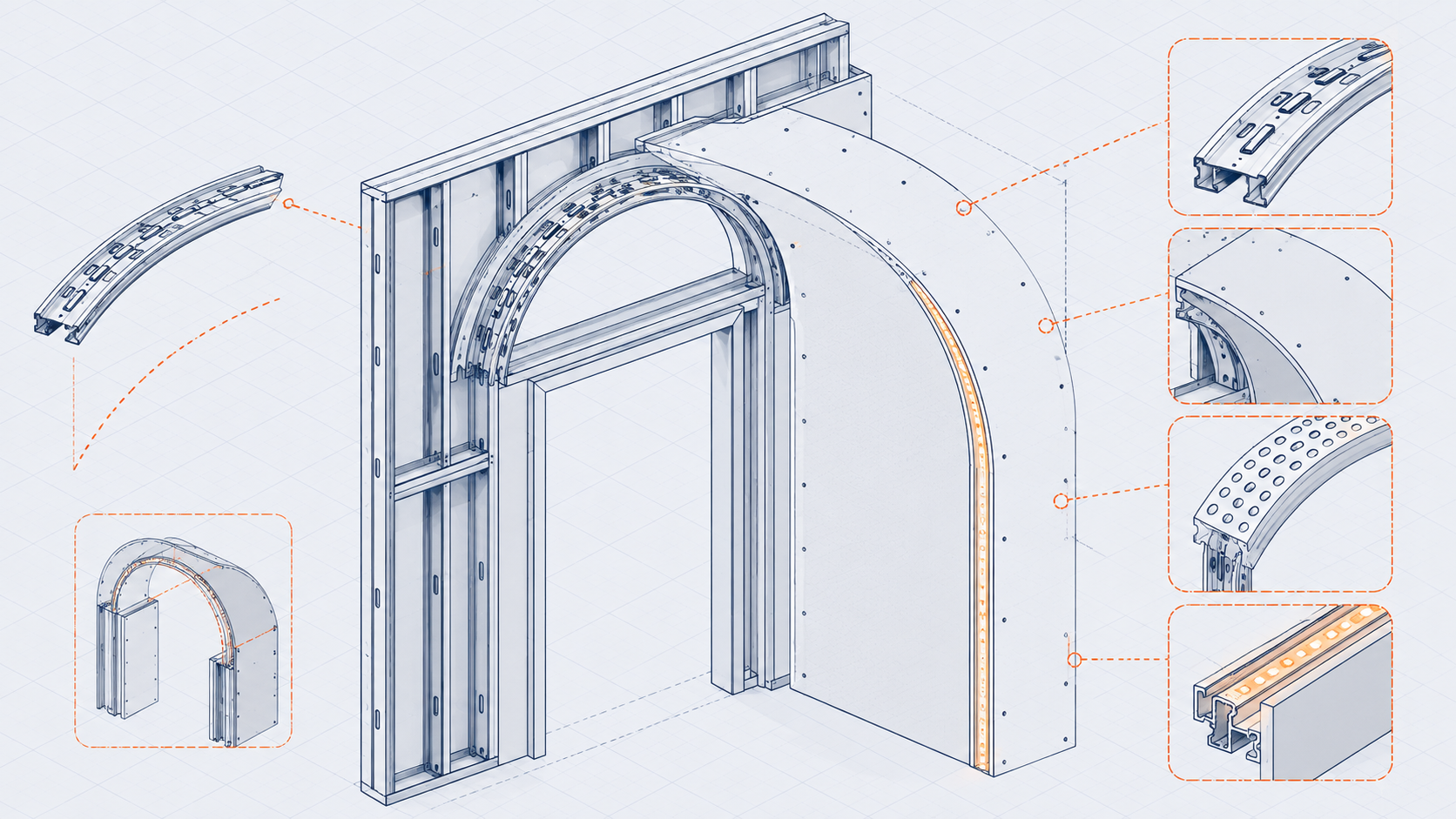1456x819 pixels.
Task: Open the small arch assembly overview thumbnail
Action: click(x=183, y=630)
